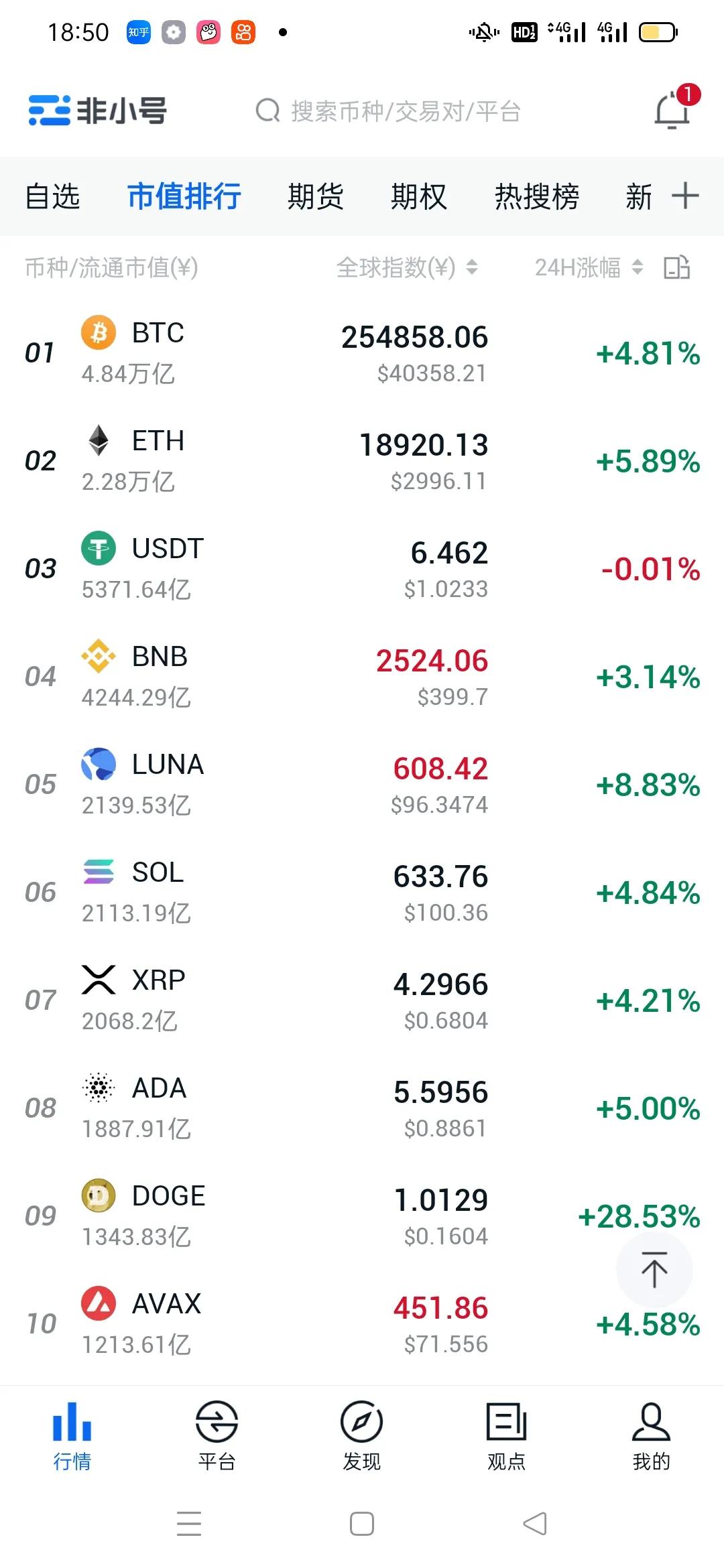Screen dimensions: 724x1568
Task: Tap the search coin/pair/platform field
Action: [389, 111]
